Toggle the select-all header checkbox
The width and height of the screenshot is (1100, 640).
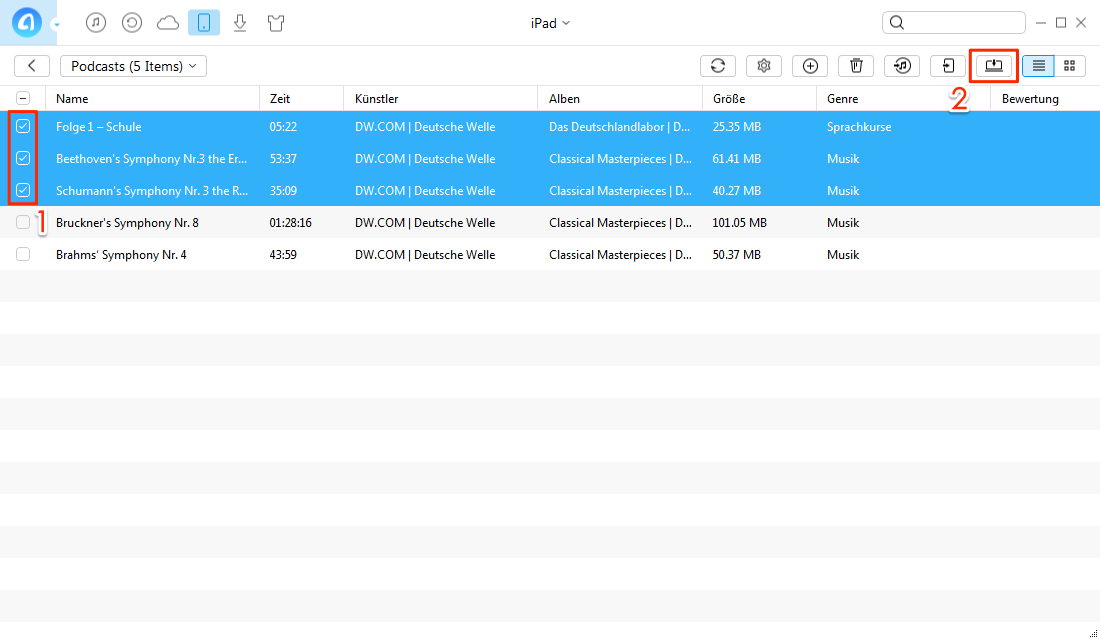coord(23,98)
